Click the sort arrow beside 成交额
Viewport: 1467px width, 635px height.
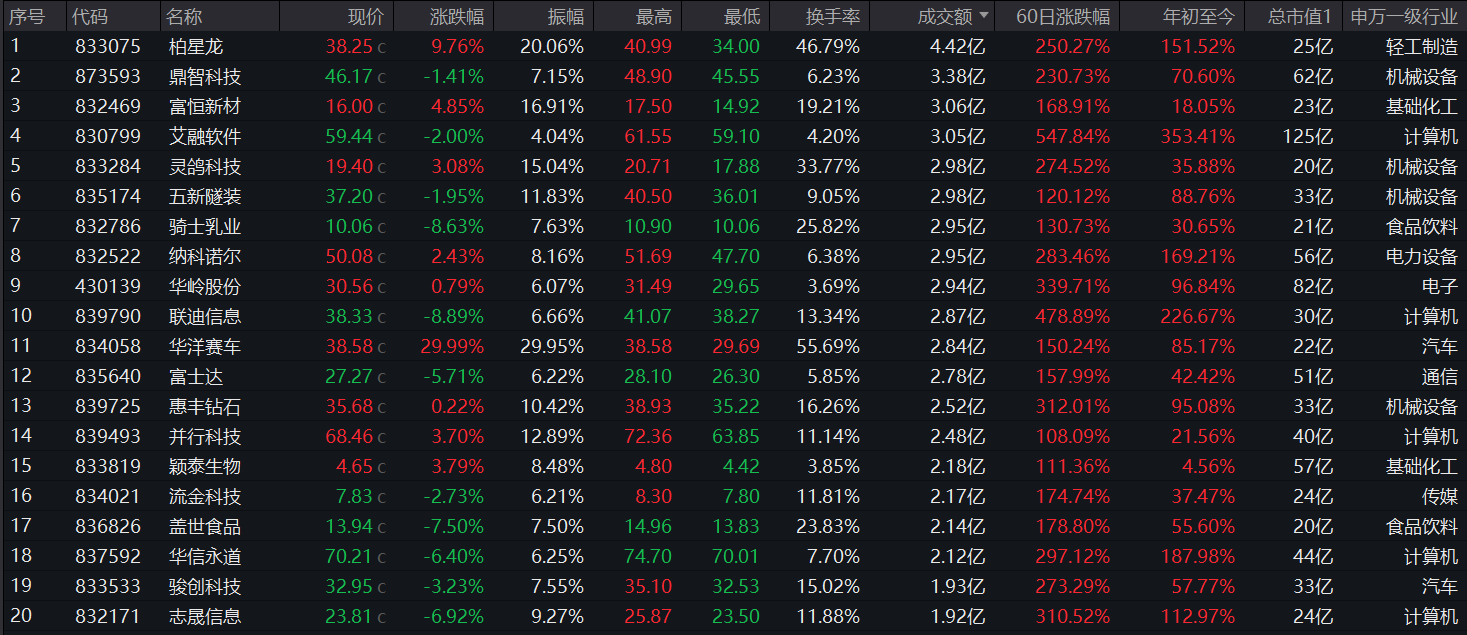click(985, 16)
